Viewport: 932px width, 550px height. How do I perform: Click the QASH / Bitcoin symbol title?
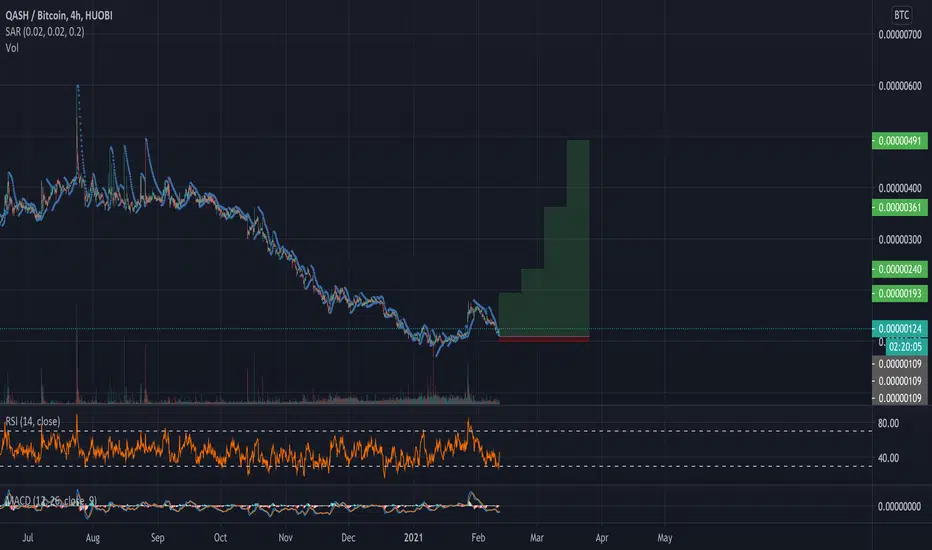59,15
